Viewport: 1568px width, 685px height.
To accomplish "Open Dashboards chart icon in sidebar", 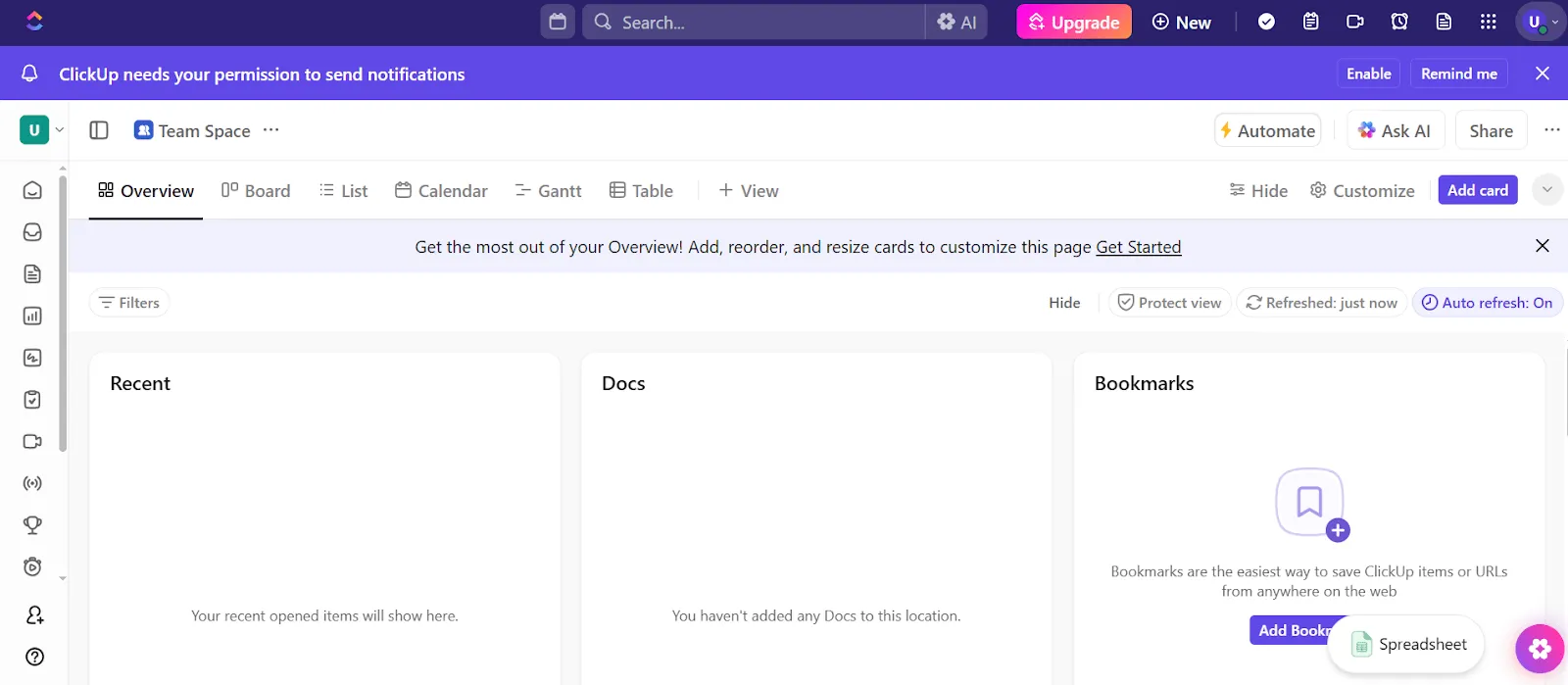I will (x=32, y=316).
